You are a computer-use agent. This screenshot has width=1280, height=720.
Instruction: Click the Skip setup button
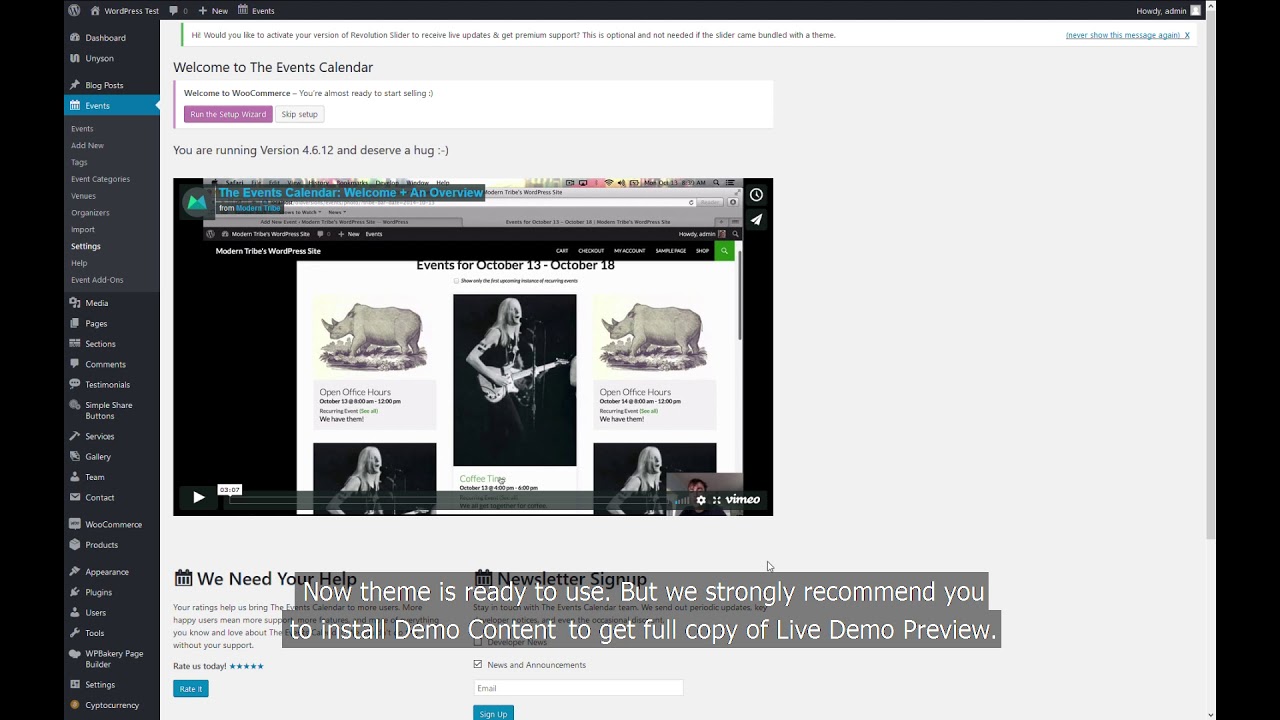tap(299, 114)
